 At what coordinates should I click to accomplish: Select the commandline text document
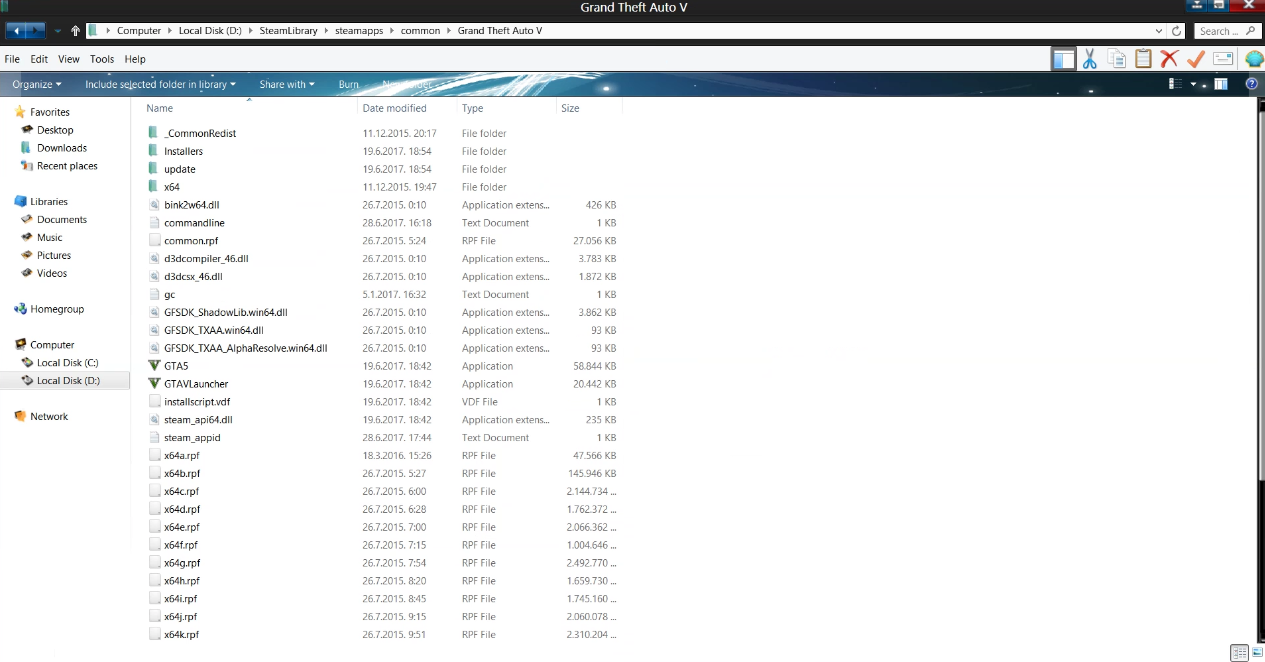(194, 223)
